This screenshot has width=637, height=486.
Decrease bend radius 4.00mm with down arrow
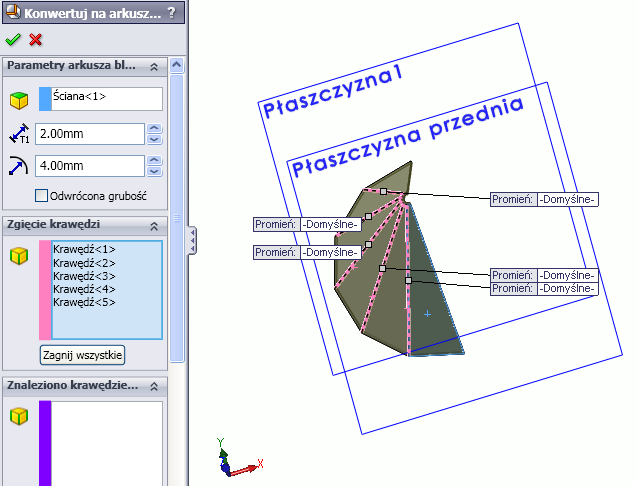tap(154, 171)
